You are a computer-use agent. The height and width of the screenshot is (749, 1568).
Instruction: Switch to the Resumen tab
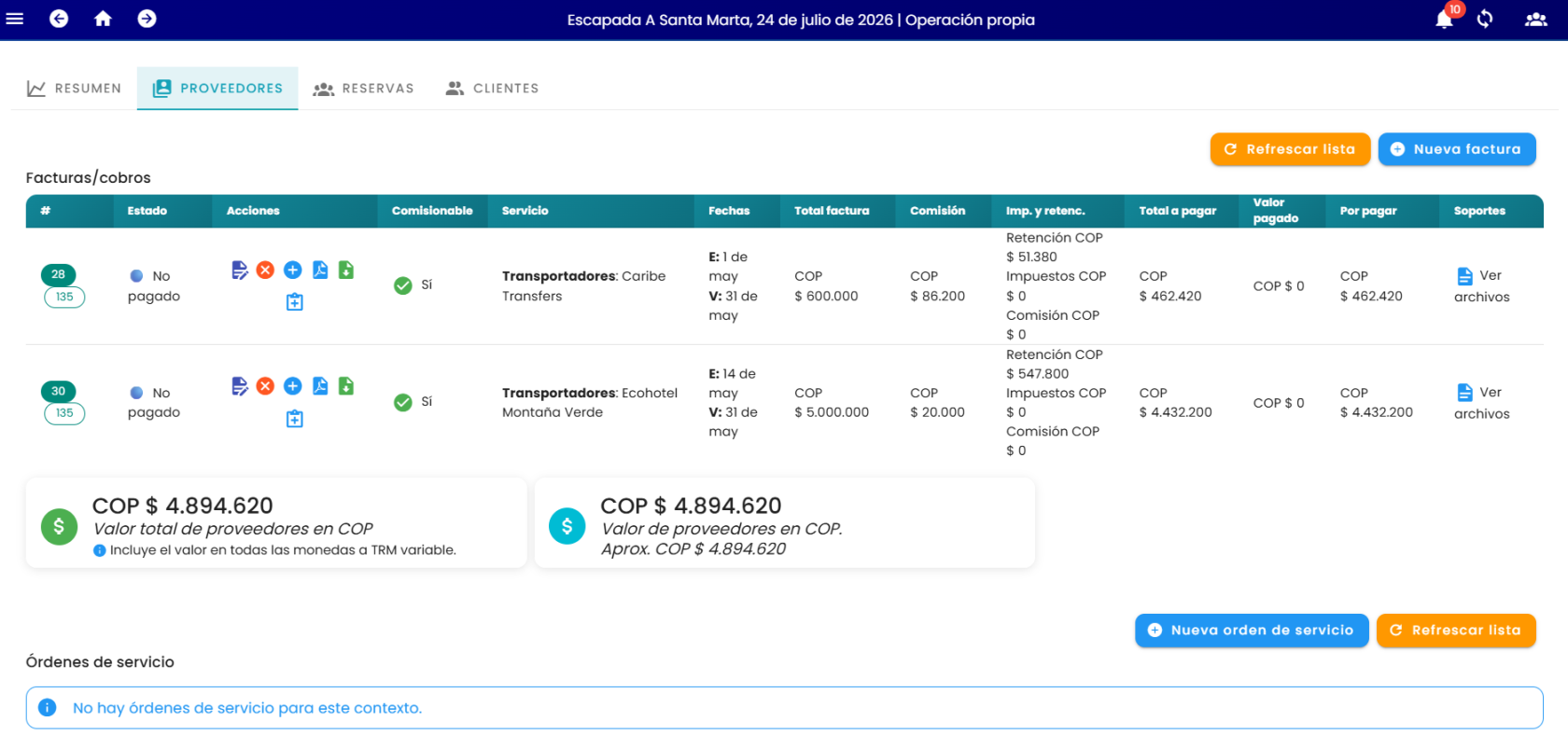point(74,89)
